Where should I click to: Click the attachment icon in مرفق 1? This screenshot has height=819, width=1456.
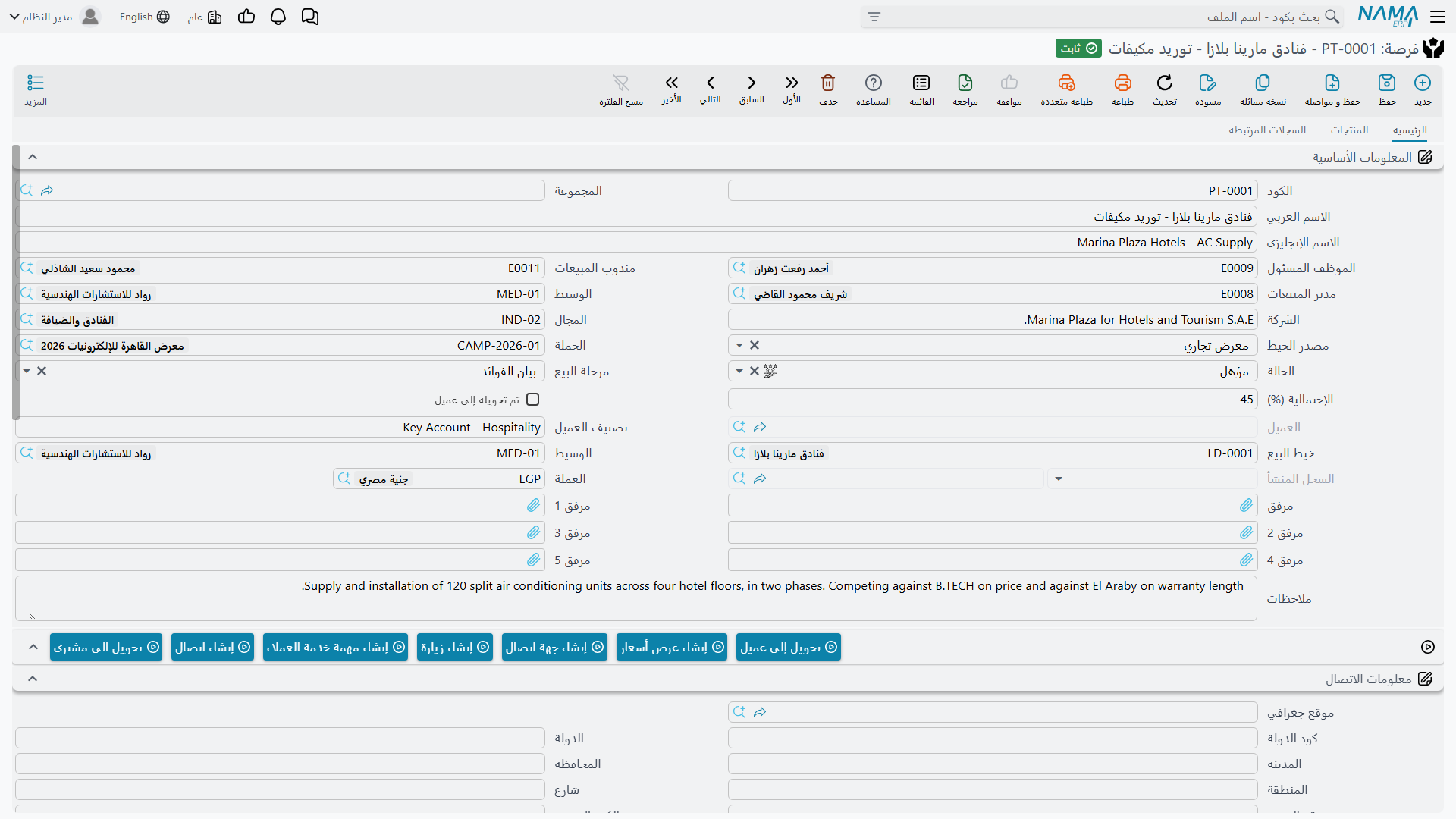(x=534, y=505)
